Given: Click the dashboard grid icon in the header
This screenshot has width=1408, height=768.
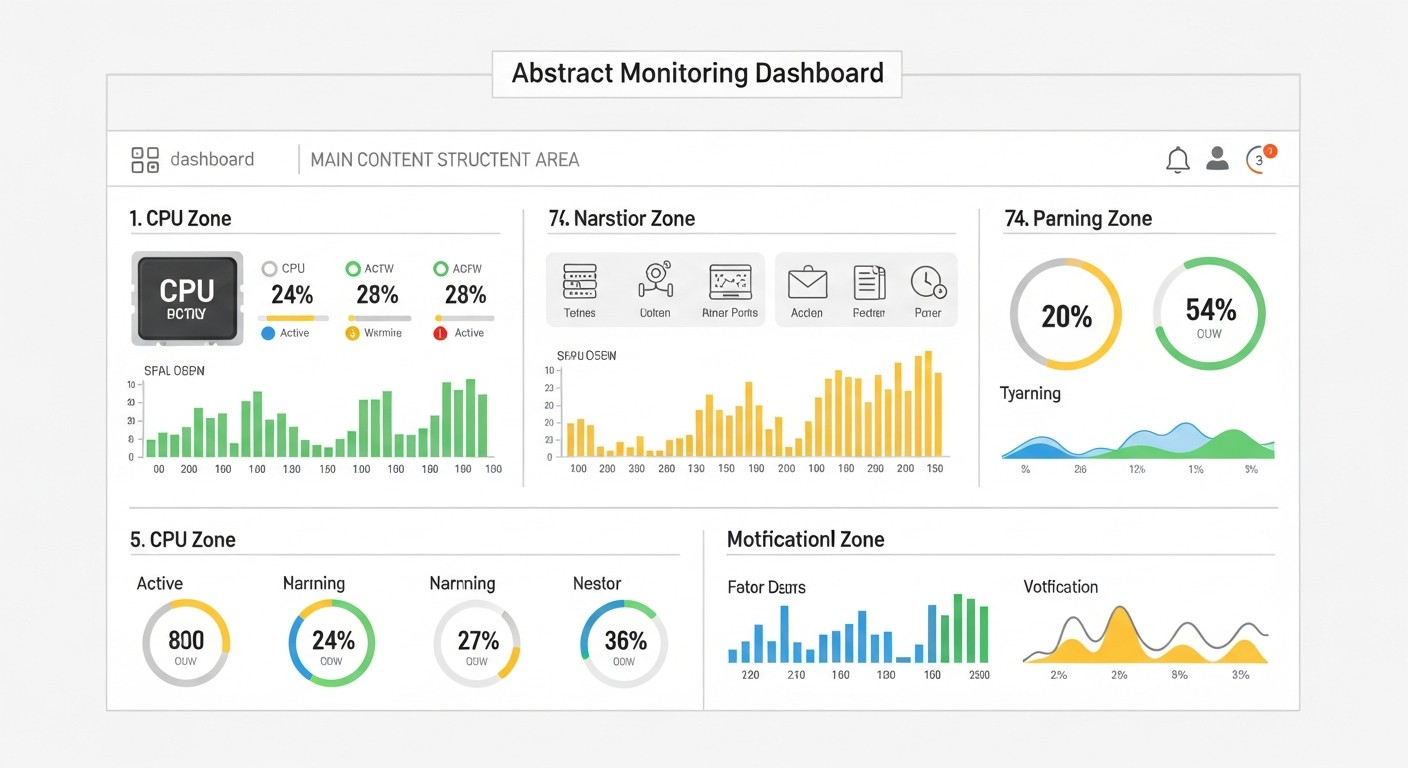Looking at the screenshot, I should point(144,158).
